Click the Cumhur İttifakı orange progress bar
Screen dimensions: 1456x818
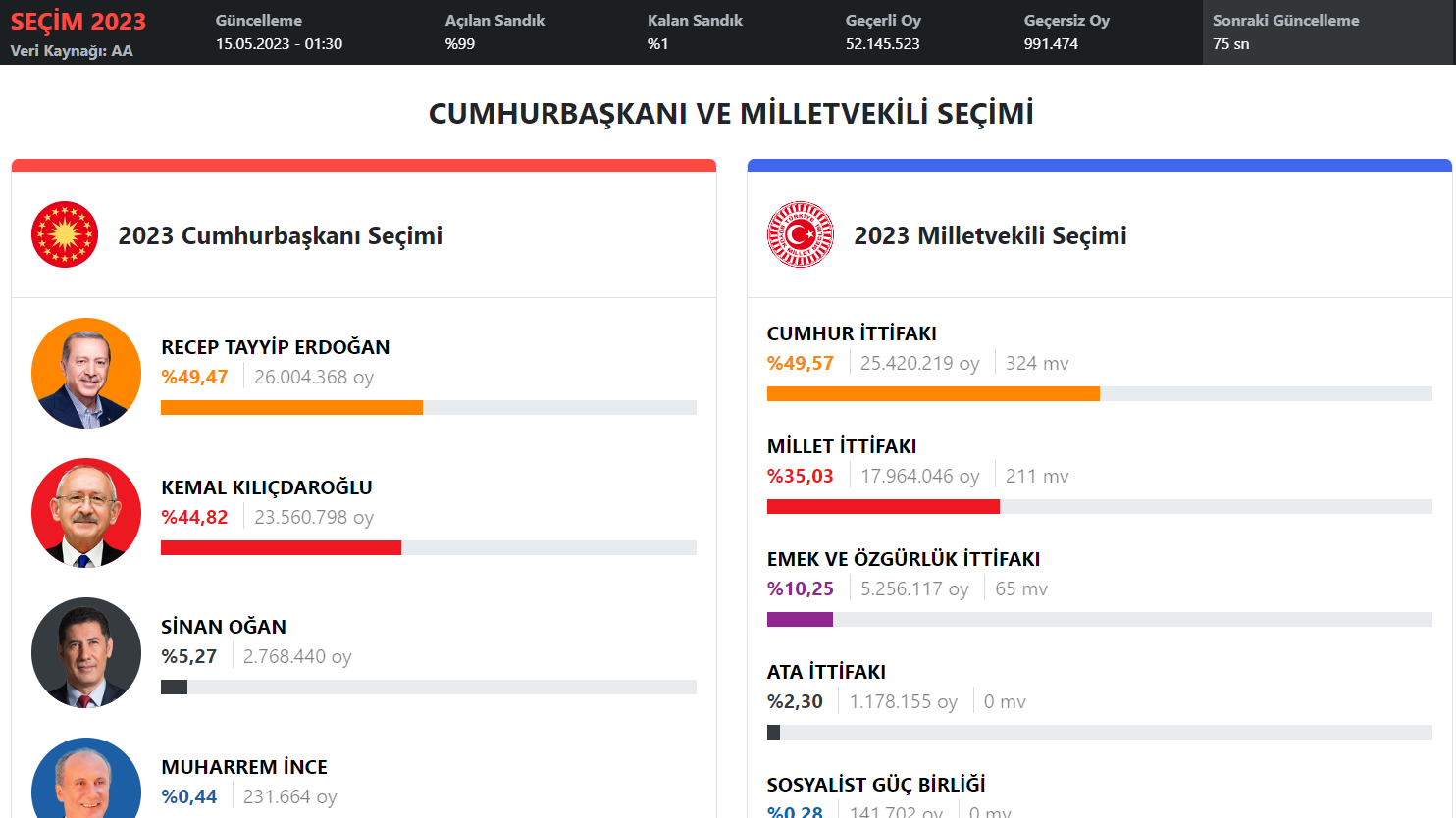(933, 393)
